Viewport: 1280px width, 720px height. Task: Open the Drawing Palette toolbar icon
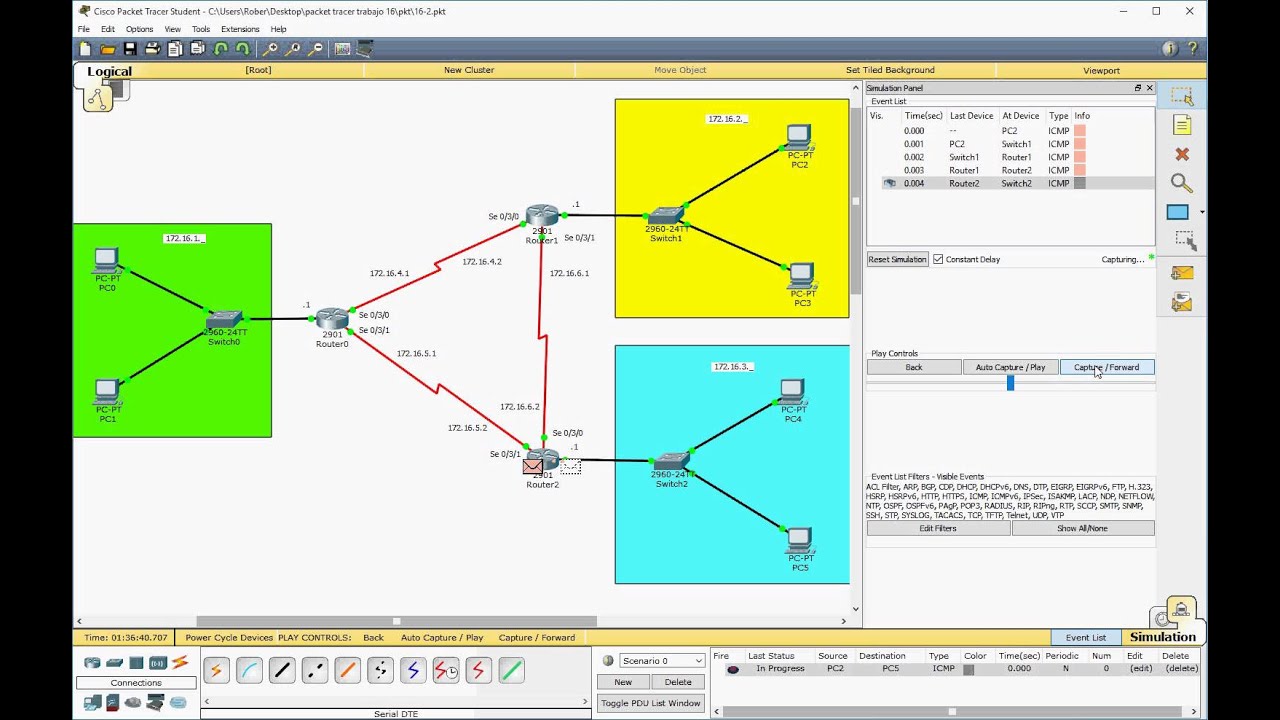point(342,49)
